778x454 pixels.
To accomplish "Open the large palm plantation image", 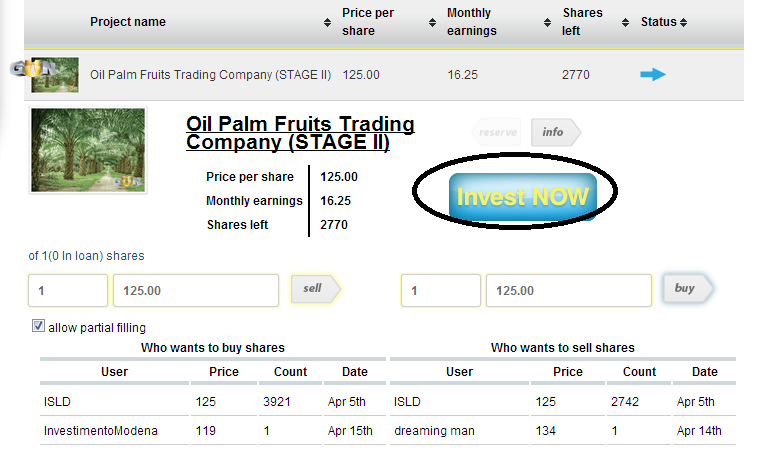I will tap(89, 150).
